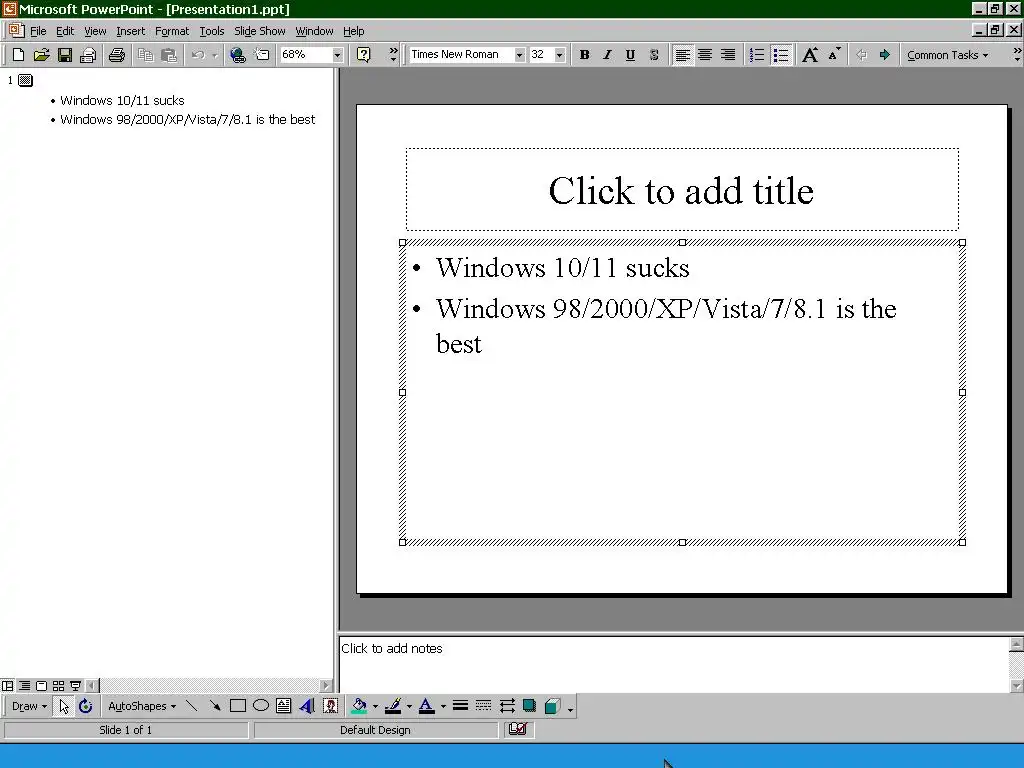This screenshot has height=768, width=1024.
Task: Save the presentation with floppy icon
Action: [x=65, y=55]
